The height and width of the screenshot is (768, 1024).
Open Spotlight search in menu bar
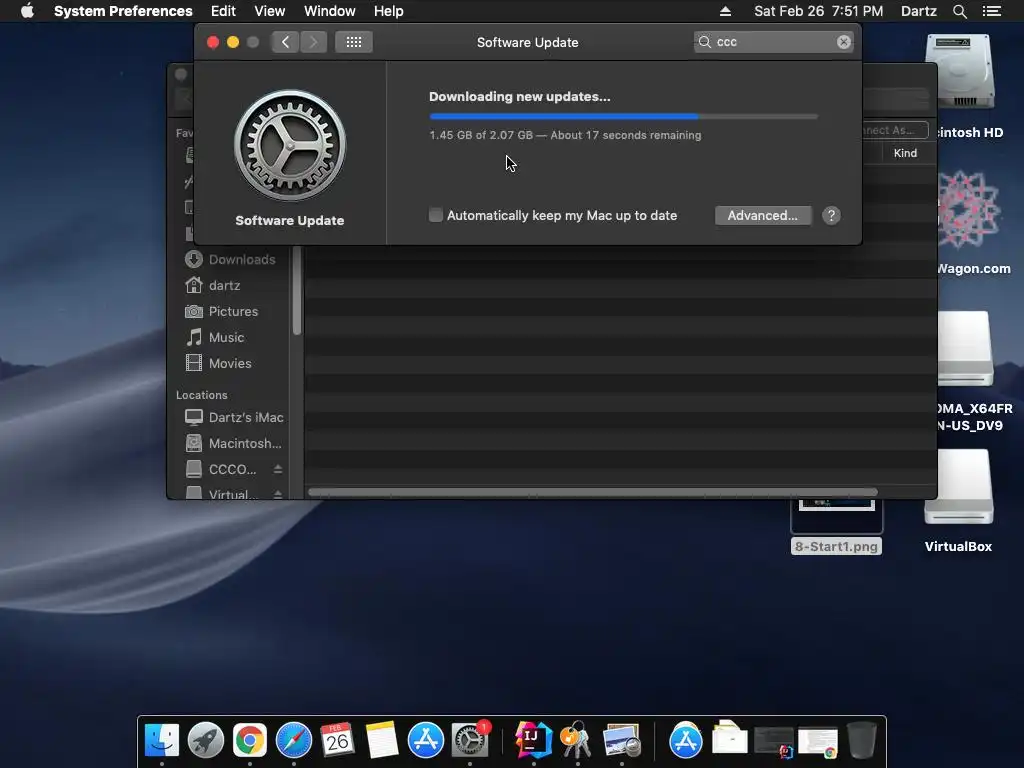coord(959,11)
